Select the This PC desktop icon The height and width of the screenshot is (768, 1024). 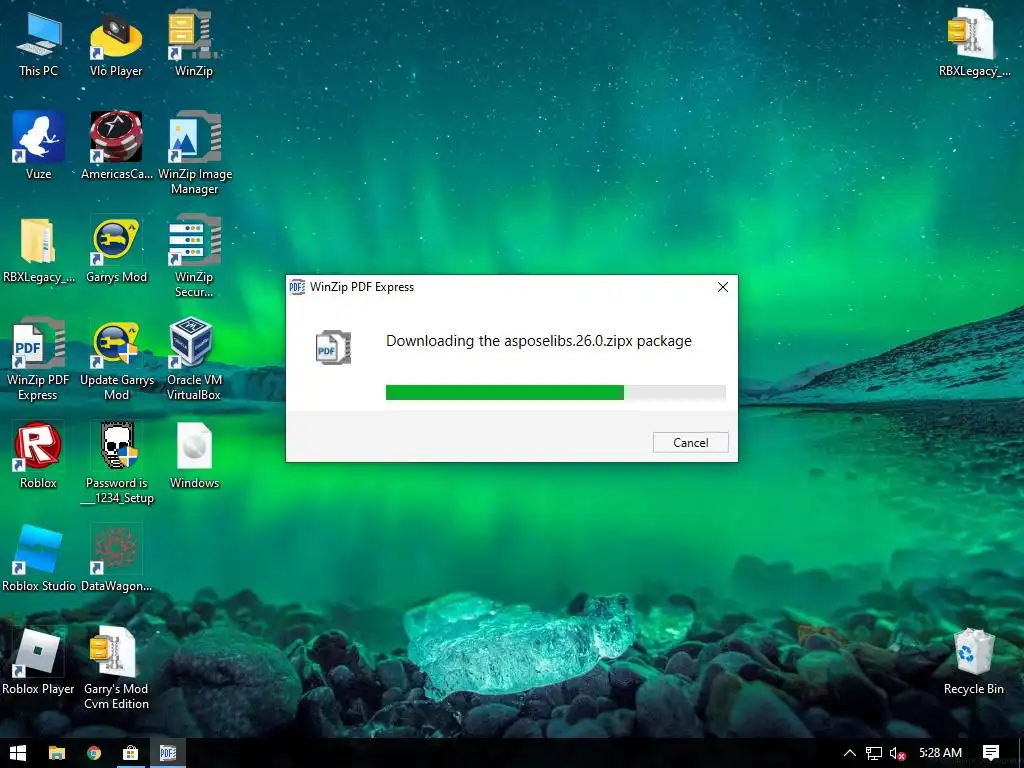[39, 44]
